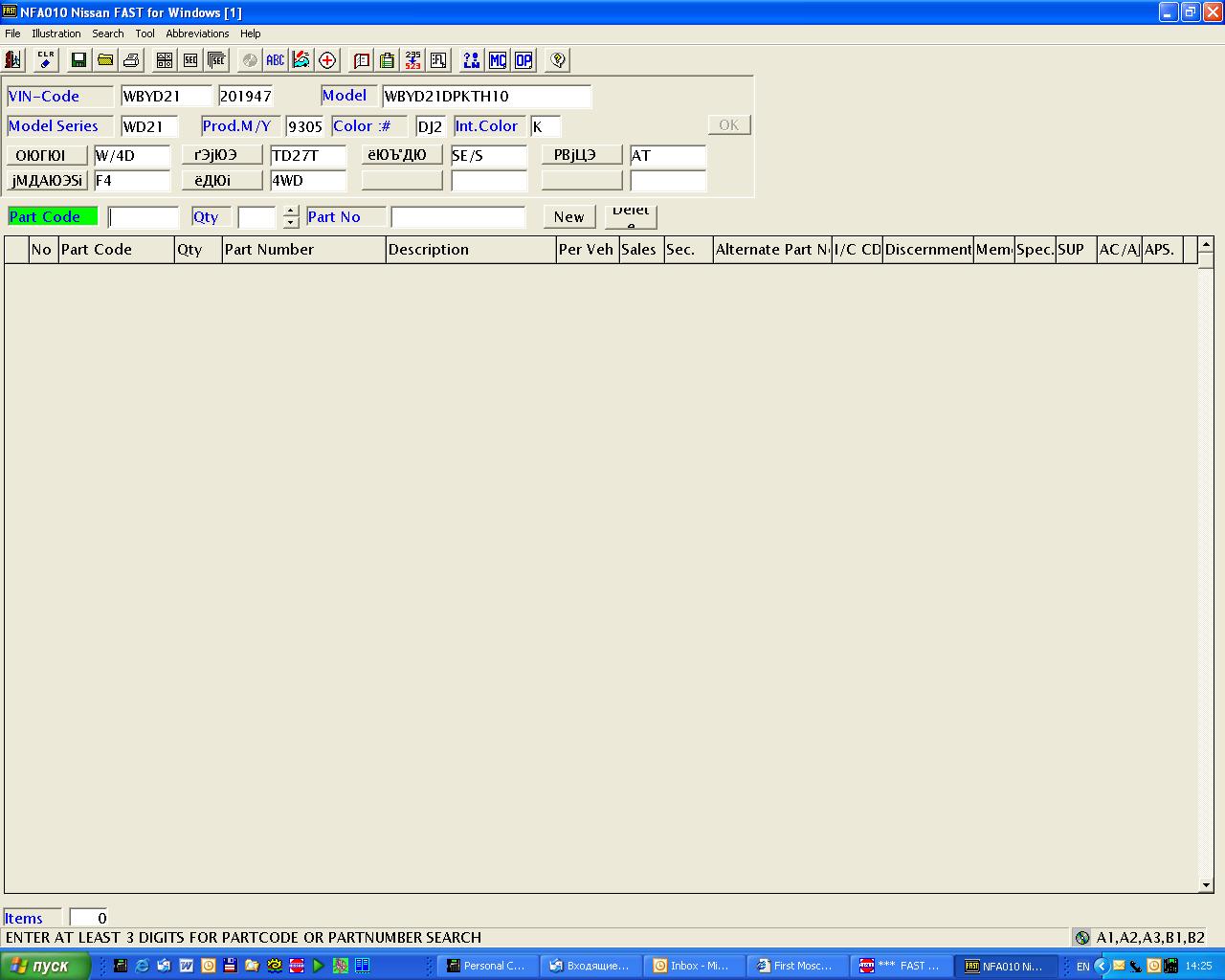This screenshot has height=980, width=1225.
Task: Click the ОЮГЮI attribute button
Action: pyautogui.click(x=47, y=155)
